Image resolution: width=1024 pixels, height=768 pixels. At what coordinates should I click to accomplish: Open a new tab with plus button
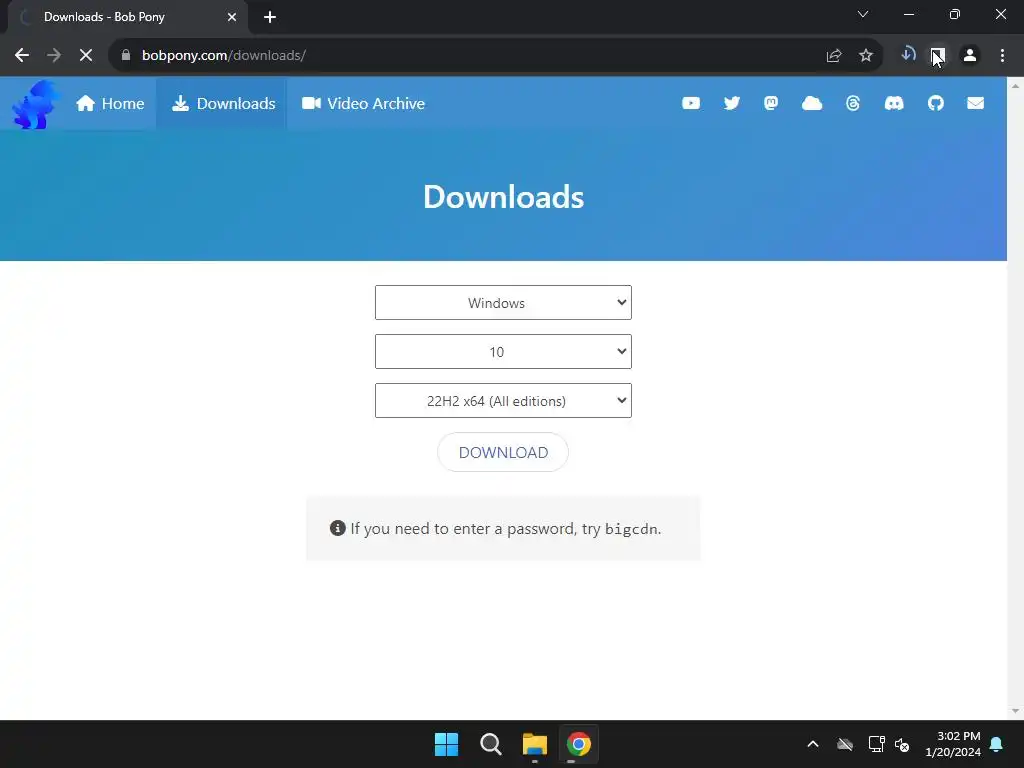pyautogui.click(x=270, y=17)
